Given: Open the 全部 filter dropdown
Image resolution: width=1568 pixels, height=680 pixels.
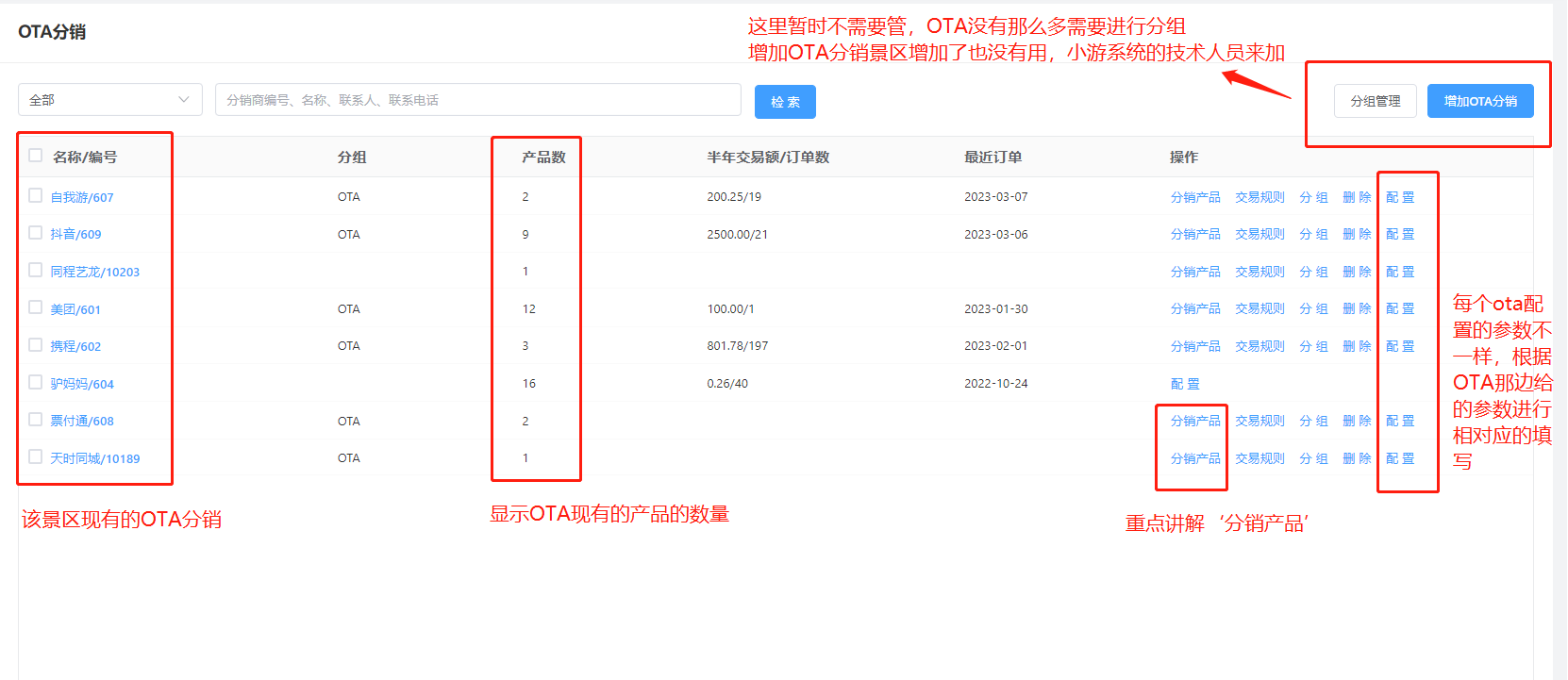Looking at the screenshot, I should point(109,100).
